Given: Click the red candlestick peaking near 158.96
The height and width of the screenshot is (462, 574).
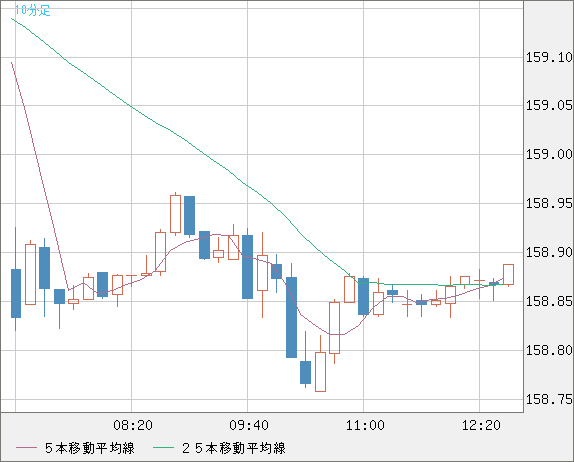Looking at the screenshot, I should 175,214.
